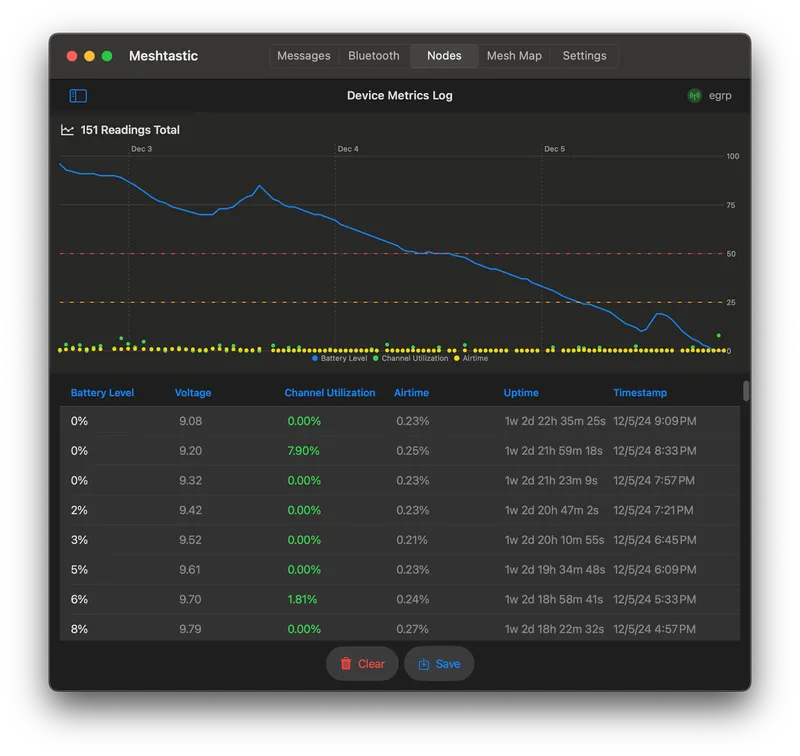Click the green egrp connection status icon

coord(694,96)
